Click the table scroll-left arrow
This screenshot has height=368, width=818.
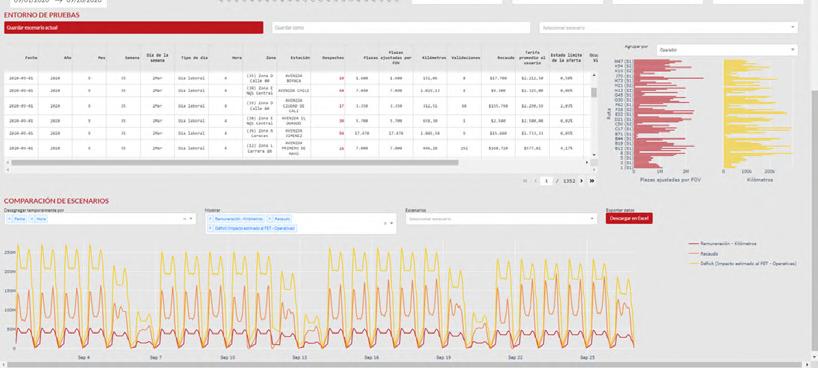[x=7, y=162]
